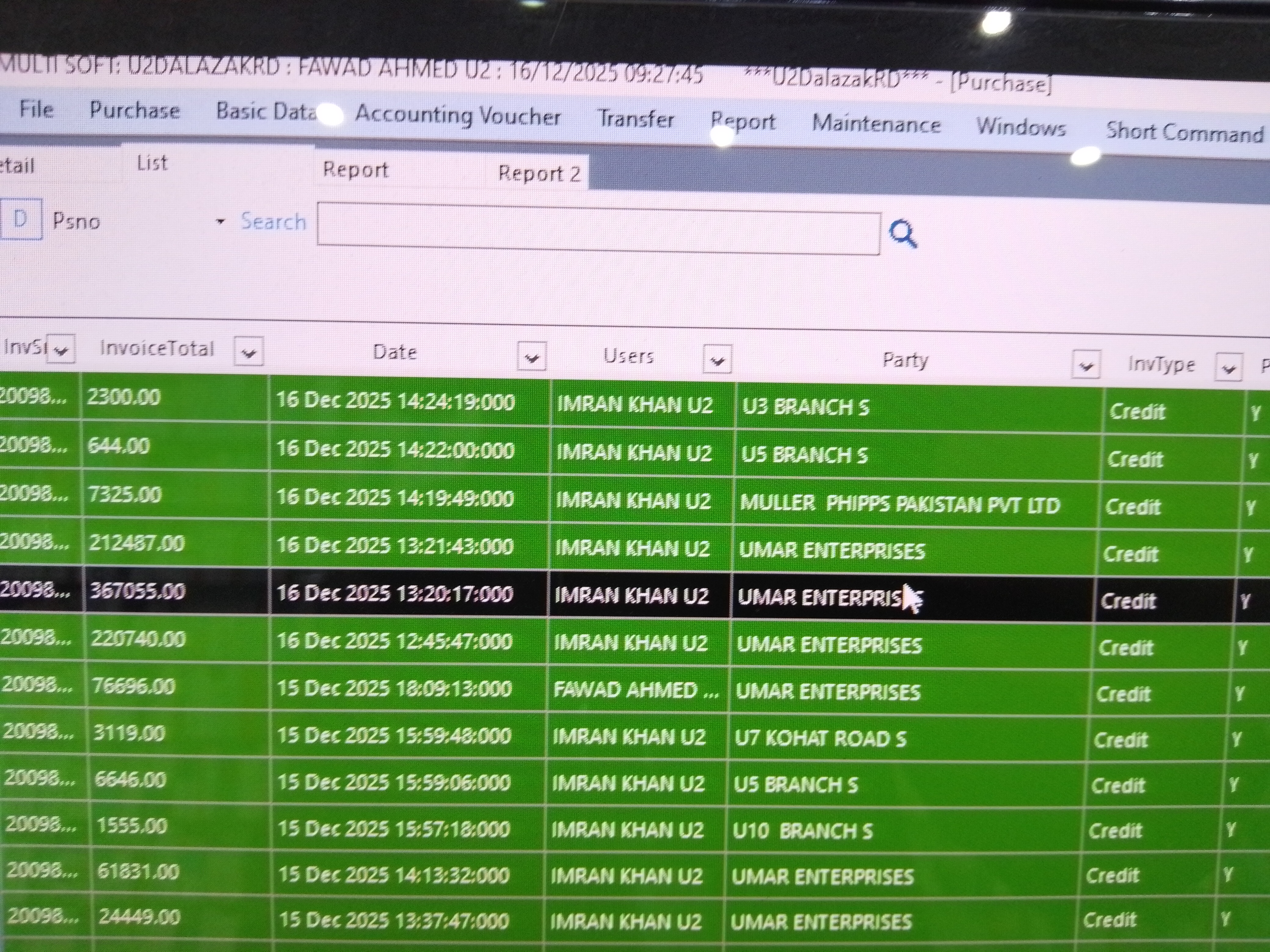Screen dimensions: 1270x952
Task: Click the Date column header
Action: [394, 352]
